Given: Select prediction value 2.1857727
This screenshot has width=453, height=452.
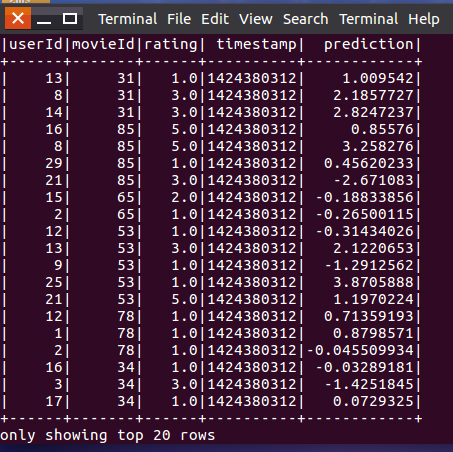Looking at the screenshot, I should pyautogui.click(x=373, y=96).
